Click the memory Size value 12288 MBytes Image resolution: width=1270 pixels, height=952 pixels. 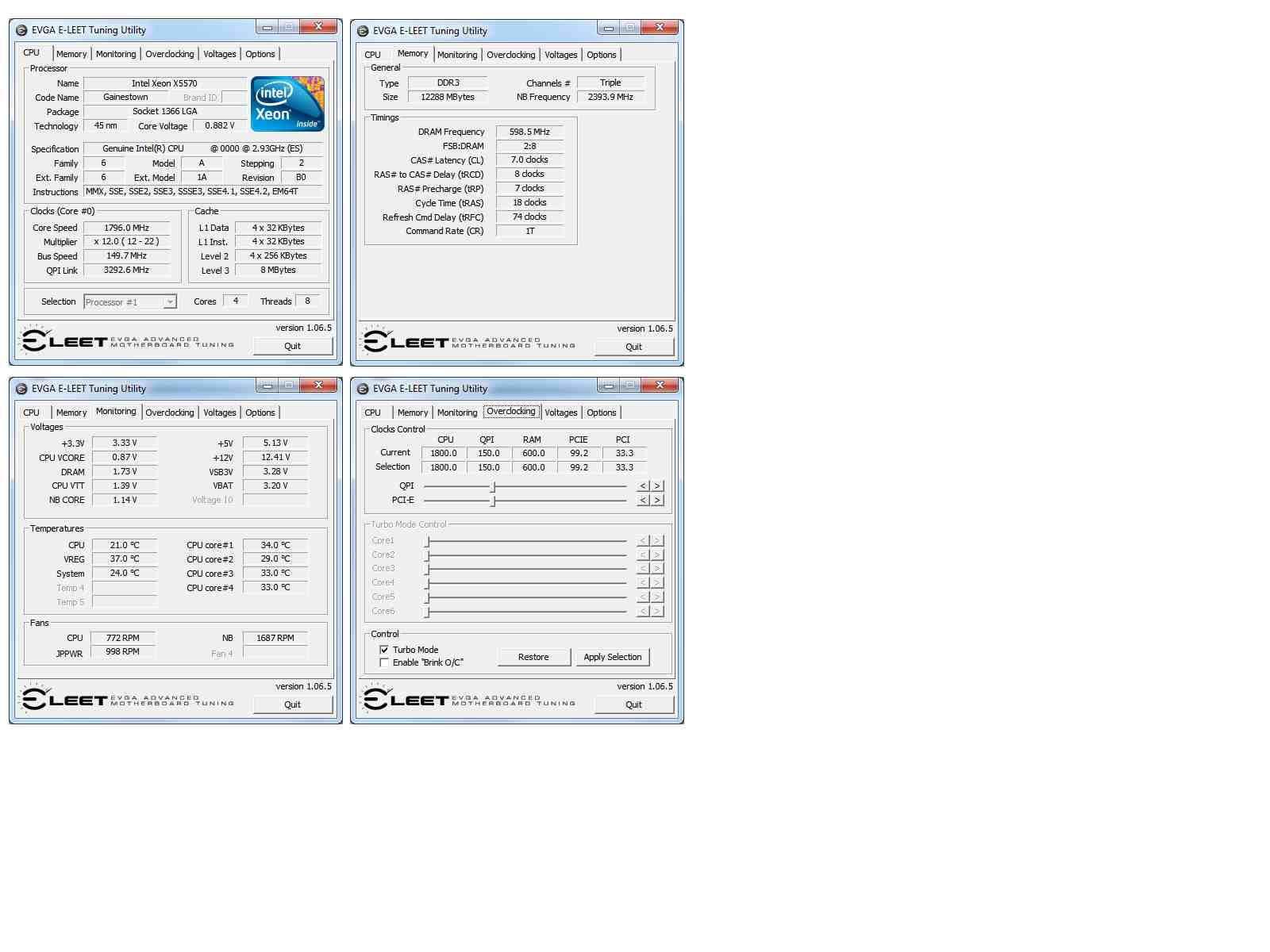(x=448, y=98)
